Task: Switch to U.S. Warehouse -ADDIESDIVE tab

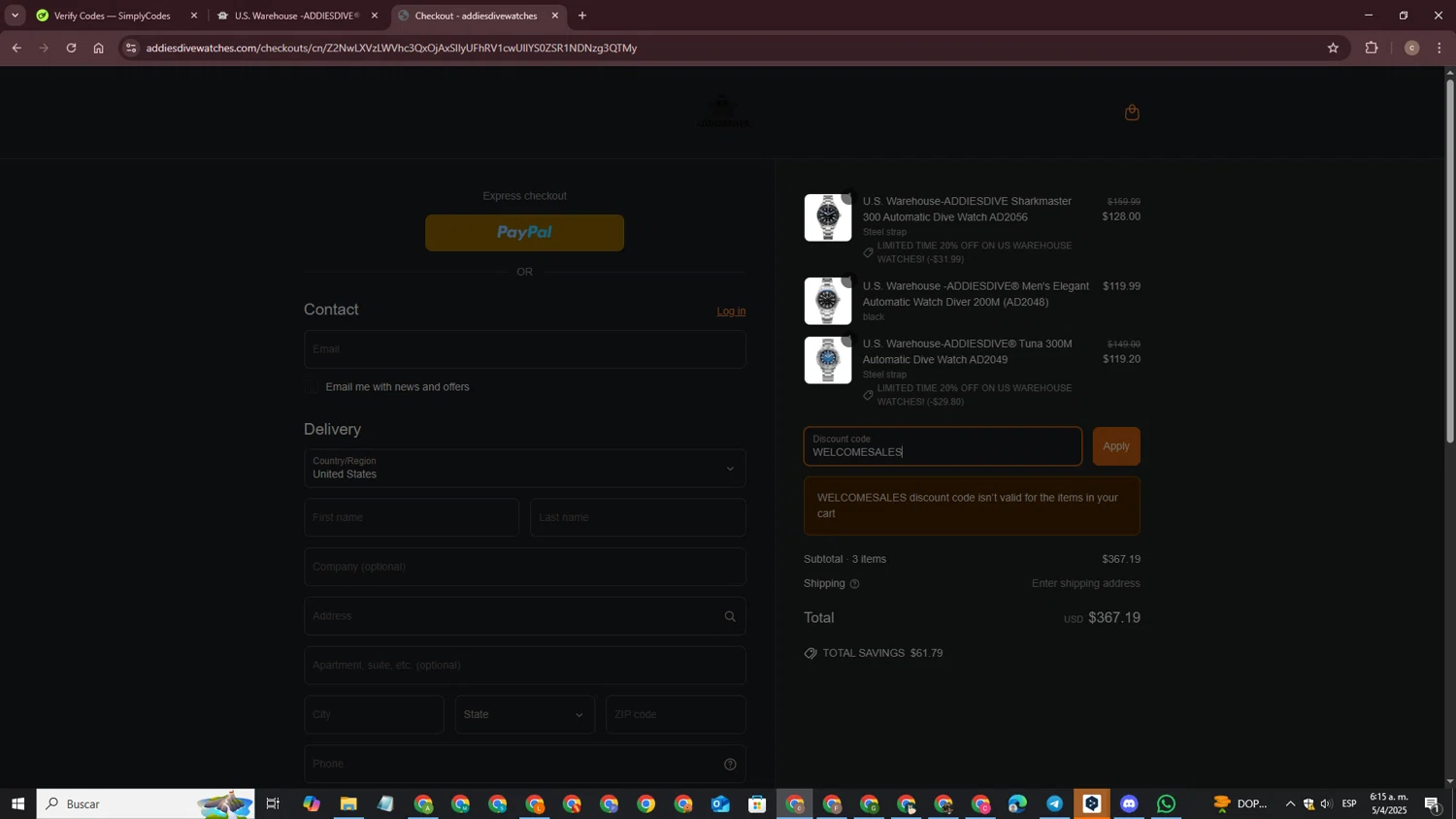Action: click(296, 16)
